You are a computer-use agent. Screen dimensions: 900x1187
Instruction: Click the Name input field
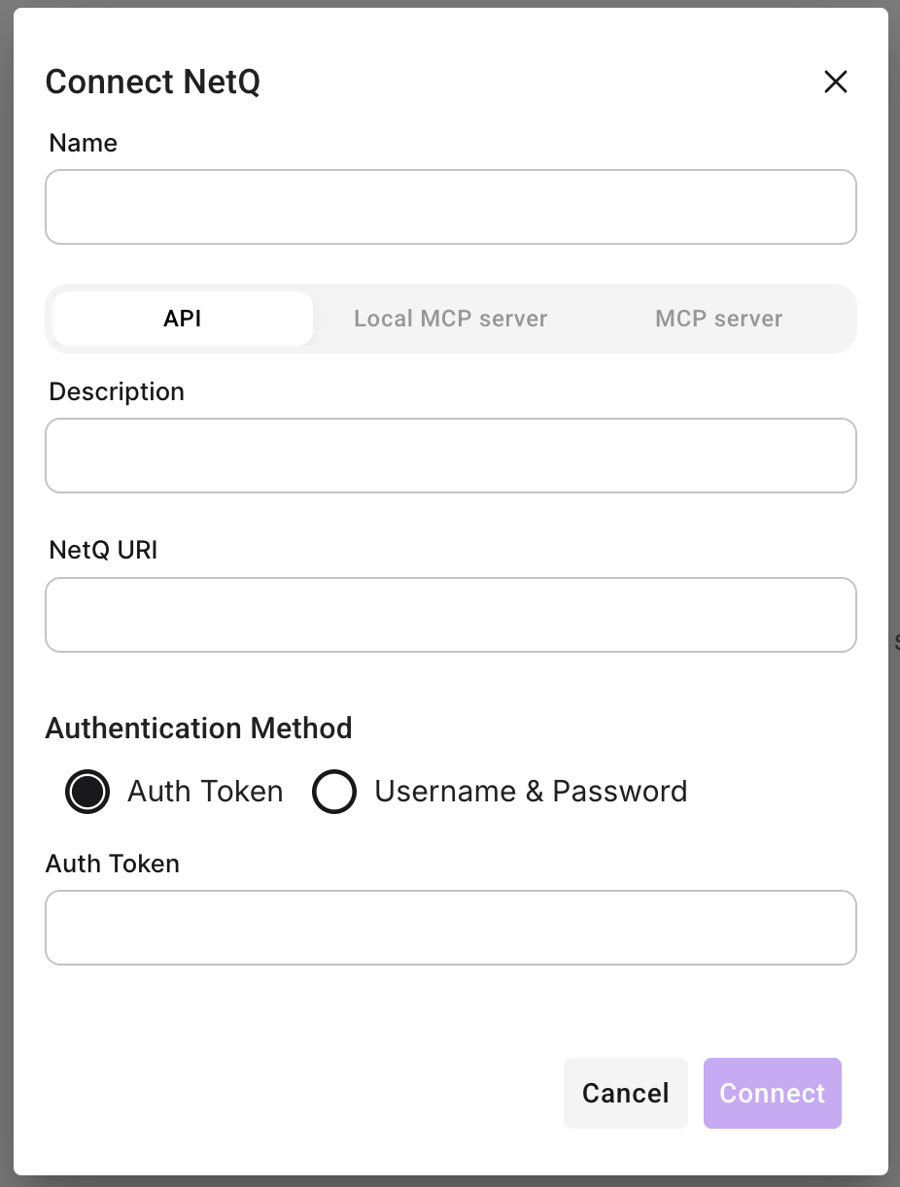click(450, 207)
